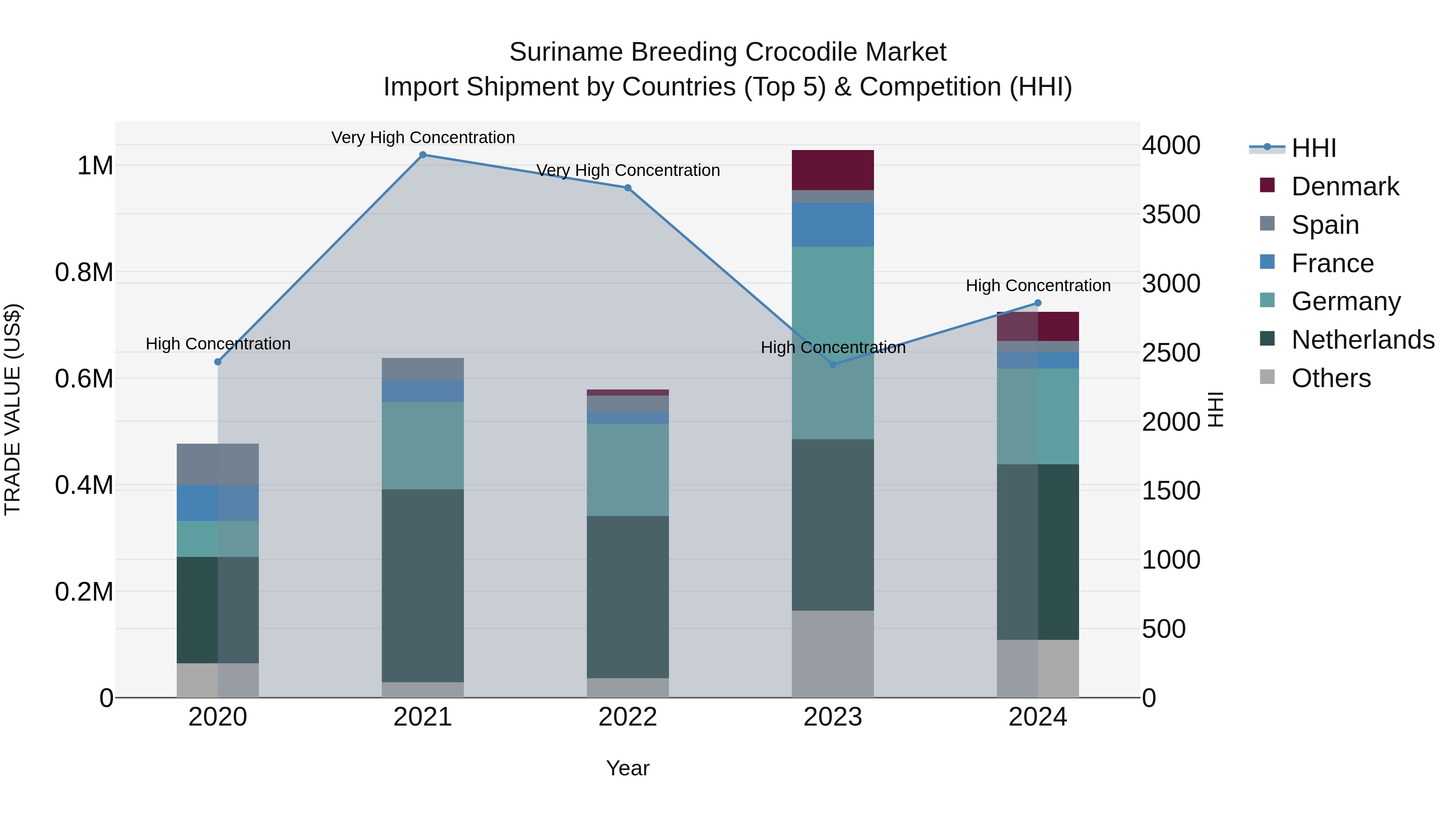This screenshot has width=1456, height=819.
Task: Click the 2023 x-axis year label
Action: (833, 717)
